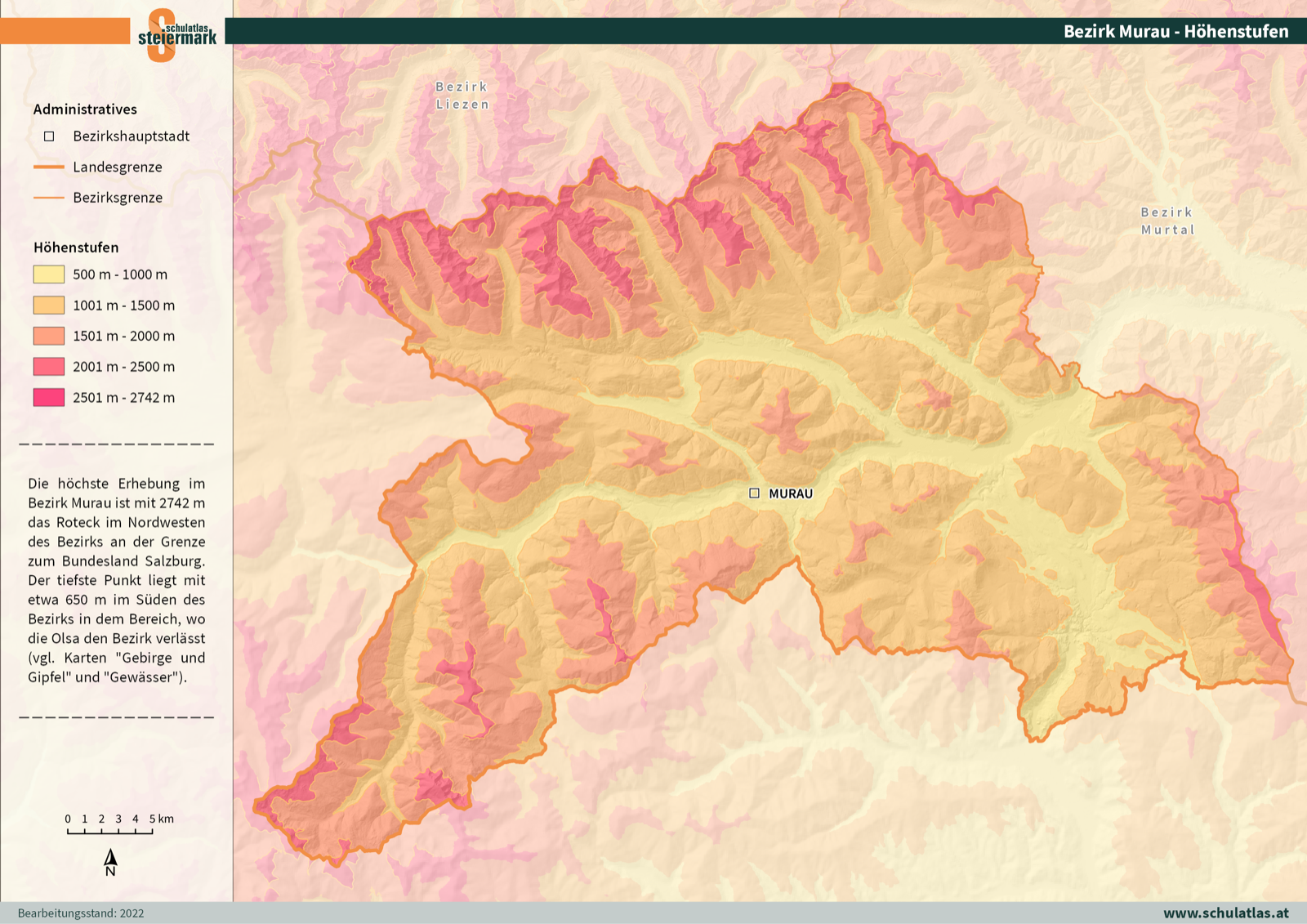
Task: Click the Bezirkshauptstadt square symbol in legend
Action: [49, 136]
